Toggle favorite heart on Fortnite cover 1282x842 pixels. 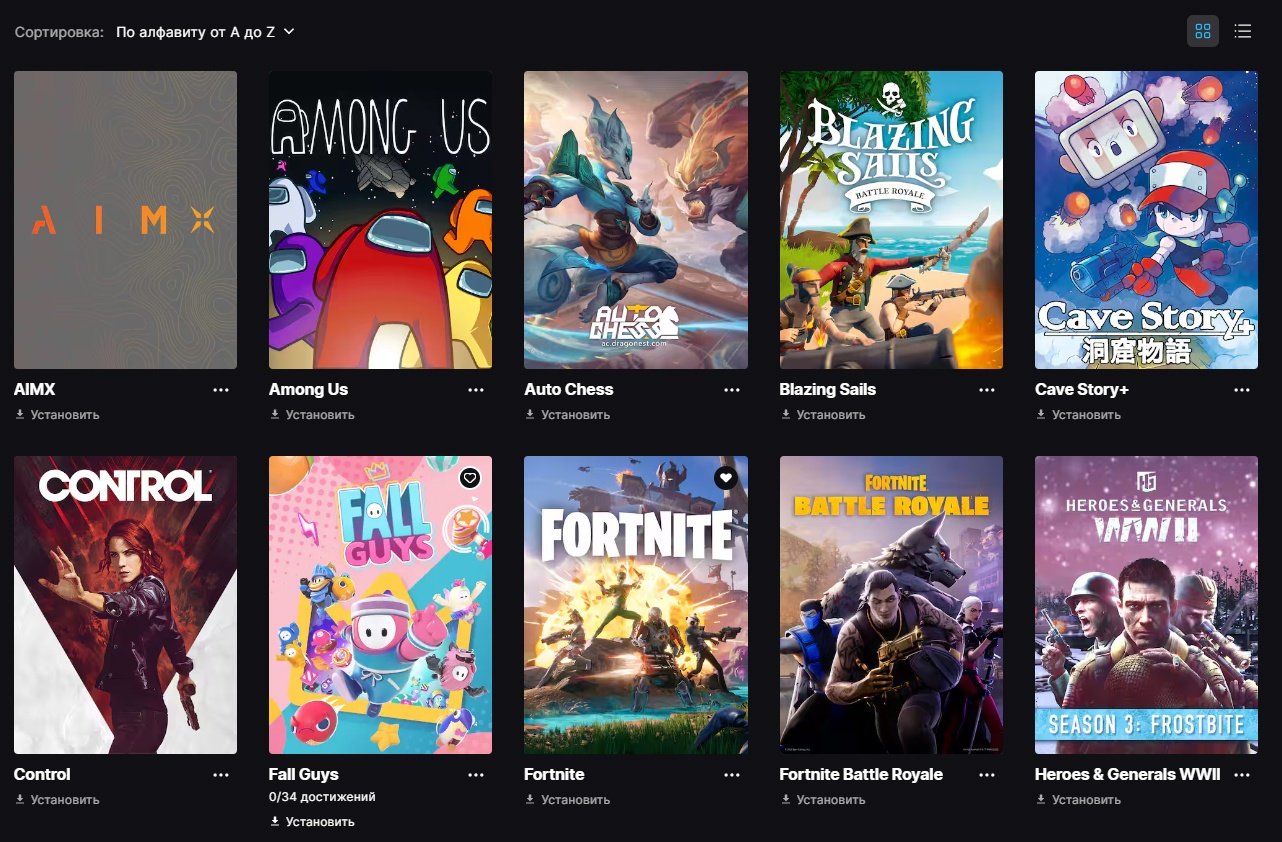[726, 478]
